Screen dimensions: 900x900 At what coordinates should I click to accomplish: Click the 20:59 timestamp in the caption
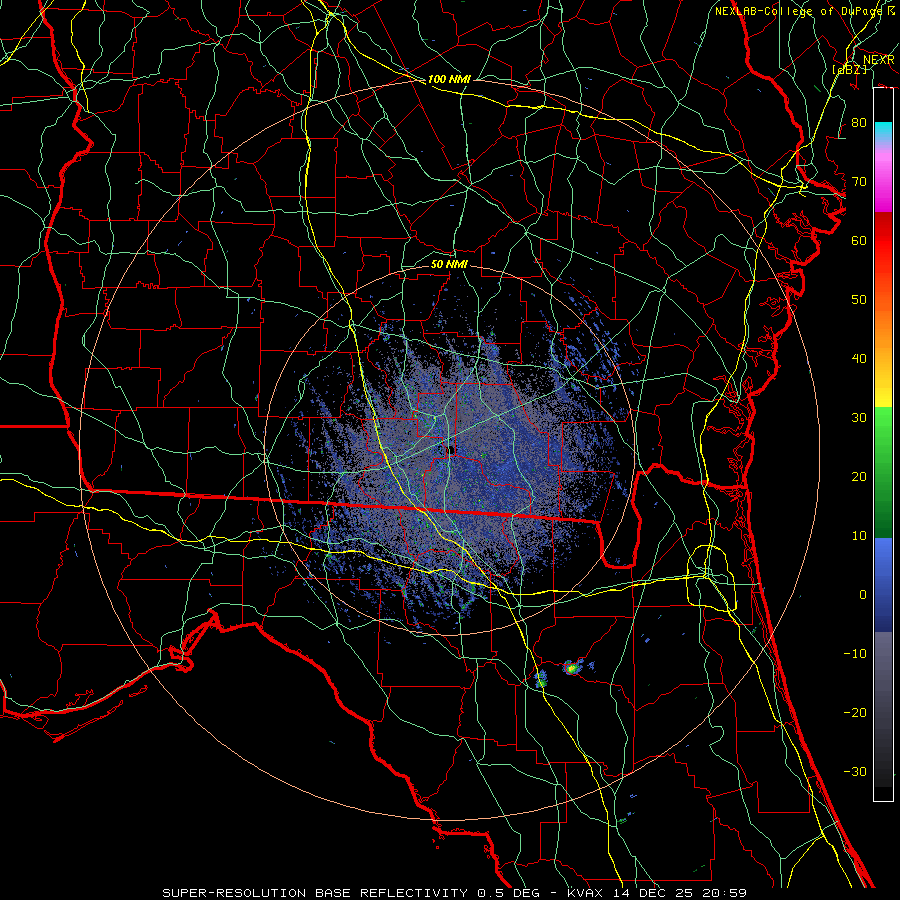click(726, 893)
